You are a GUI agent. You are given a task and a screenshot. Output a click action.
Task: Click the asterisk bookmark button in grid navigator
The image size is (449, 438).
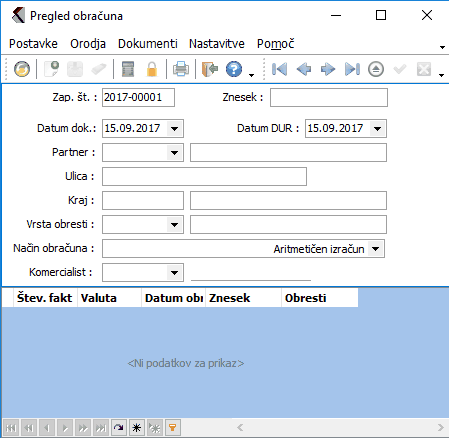tap(136, 427)
